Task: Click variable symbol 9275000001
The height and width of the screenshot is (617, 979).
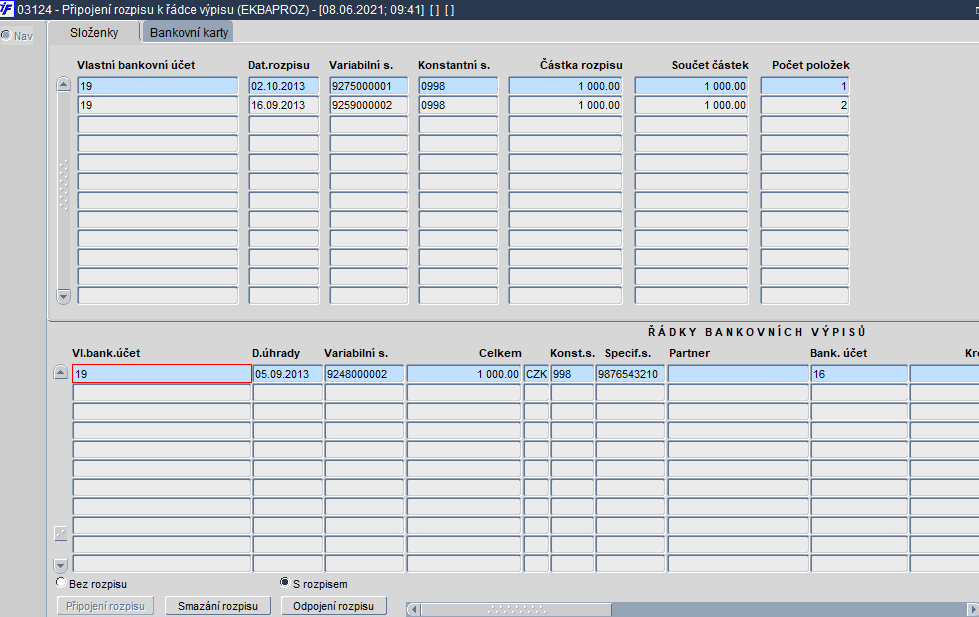Action: (369, 86)
